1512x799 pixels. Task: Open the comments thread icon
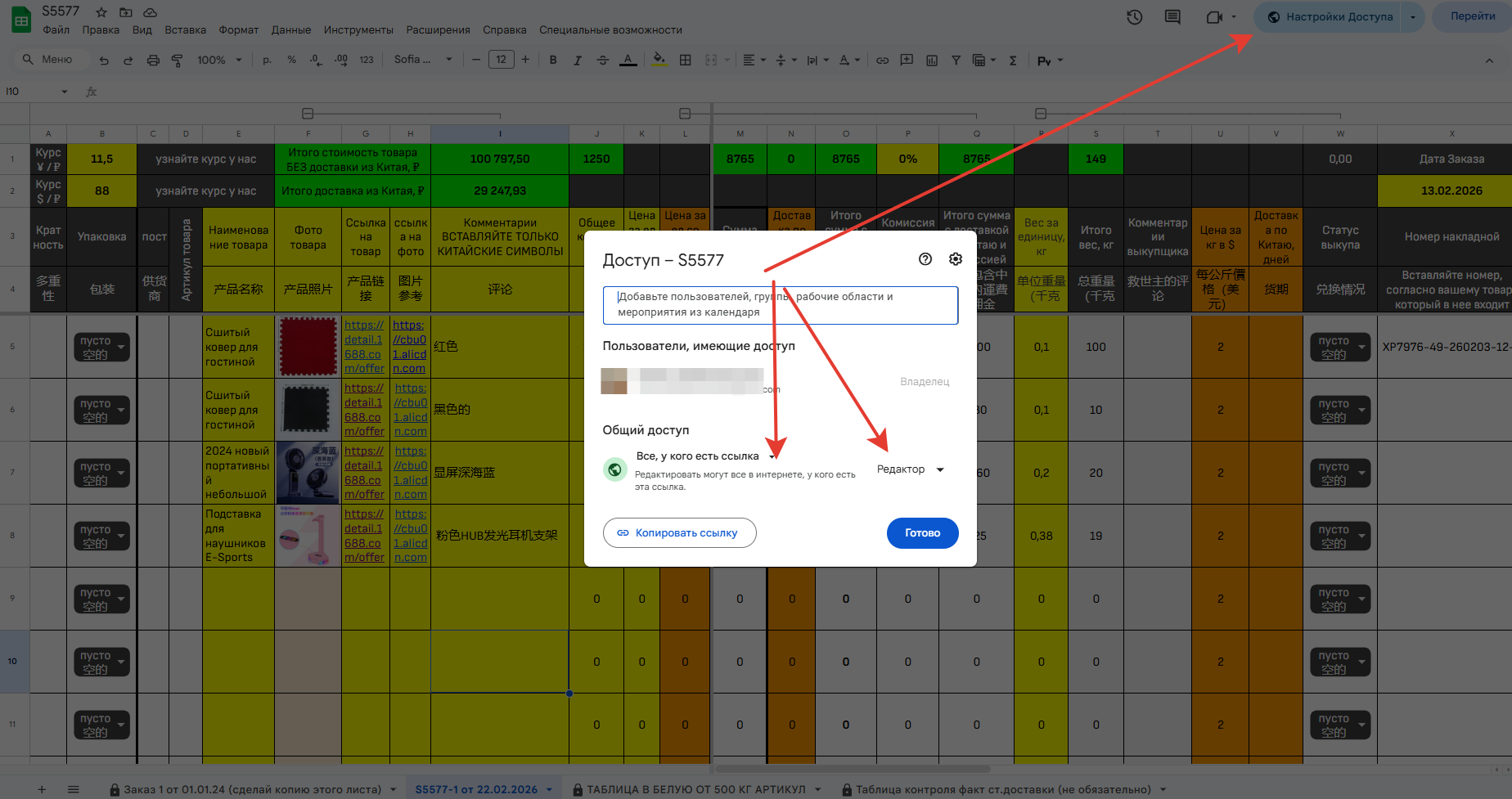coord(1172,17)
